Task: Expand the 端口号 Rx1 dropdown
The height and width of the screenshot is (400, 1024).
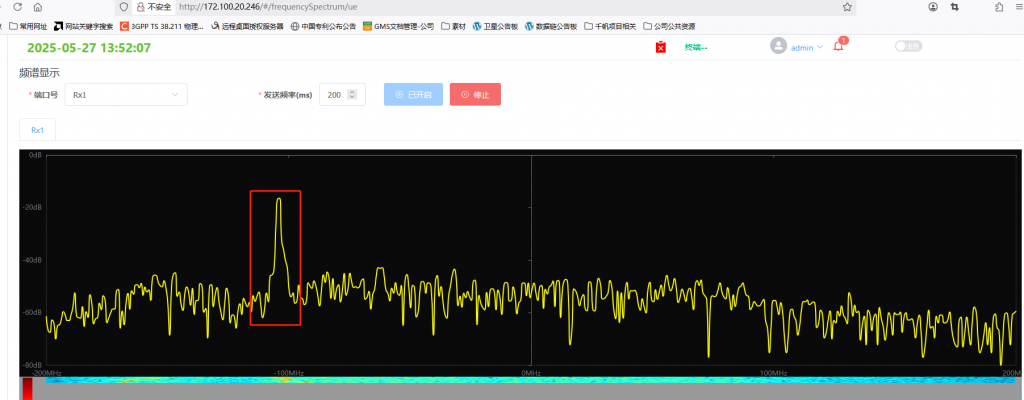Action: (126, 95)
